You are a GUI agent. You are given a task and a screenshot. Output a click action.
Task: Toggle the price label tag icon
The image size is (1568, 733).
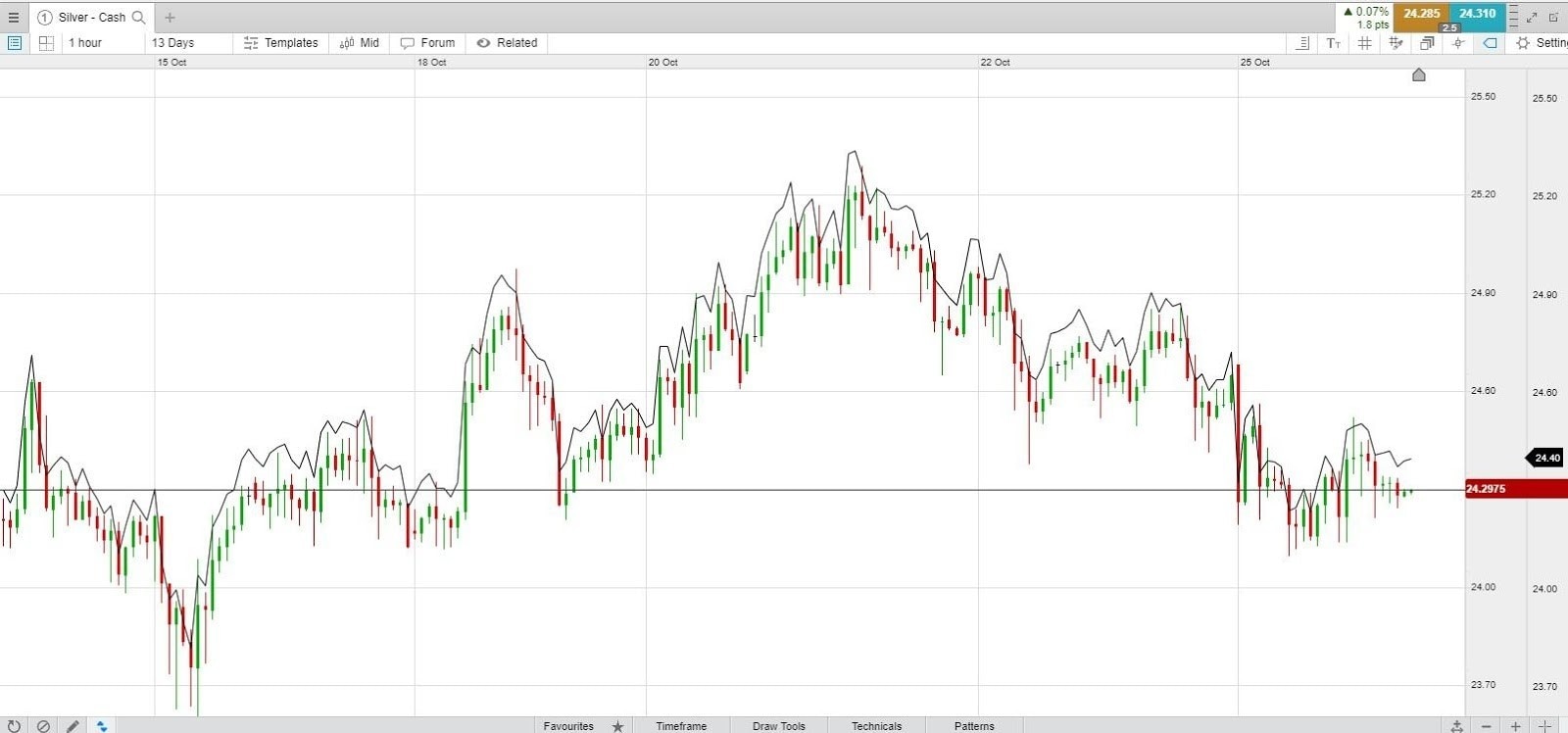coord(1490,42)
